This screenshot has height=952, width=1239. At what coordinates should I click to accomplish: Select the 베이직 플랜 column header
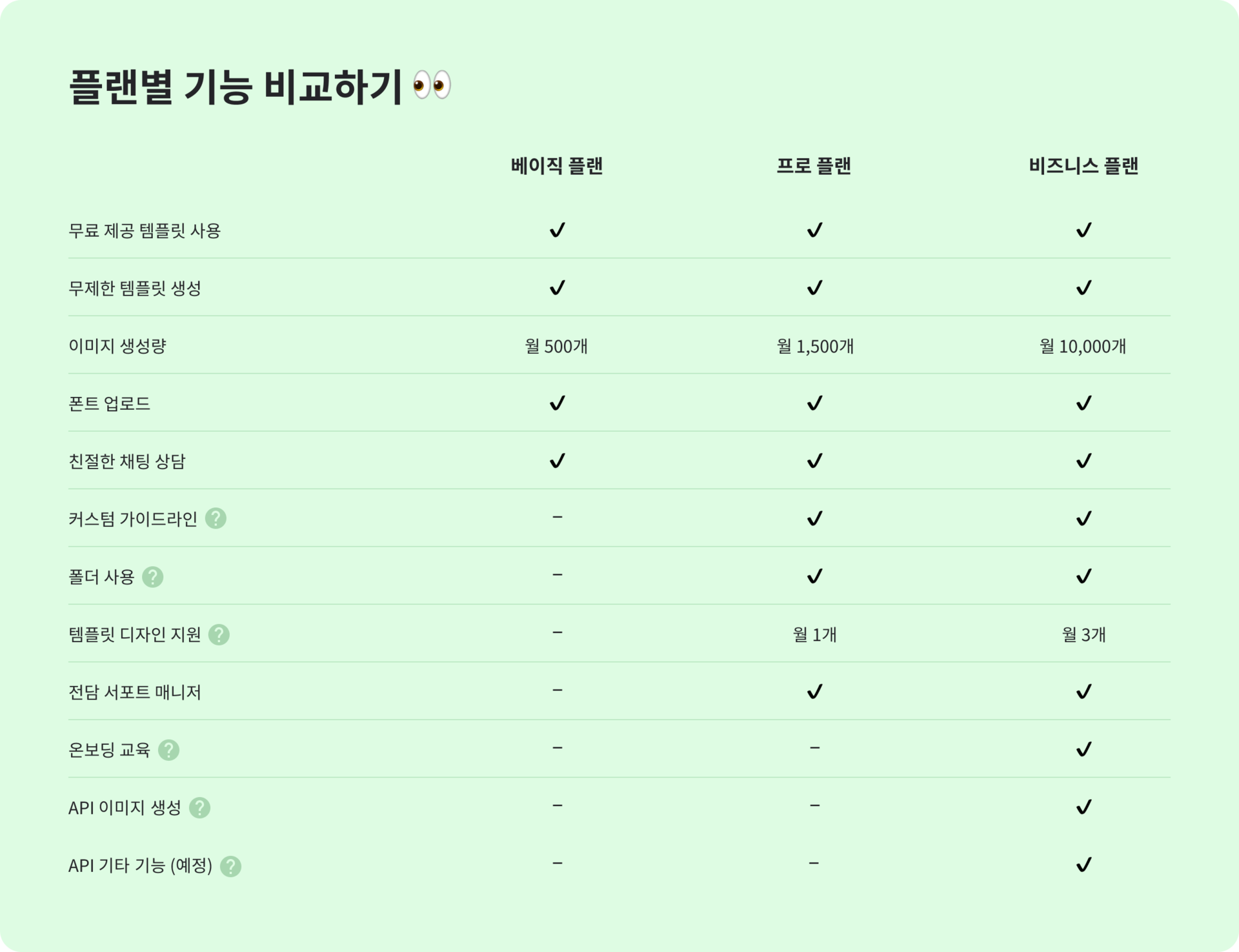click(557, 166)
